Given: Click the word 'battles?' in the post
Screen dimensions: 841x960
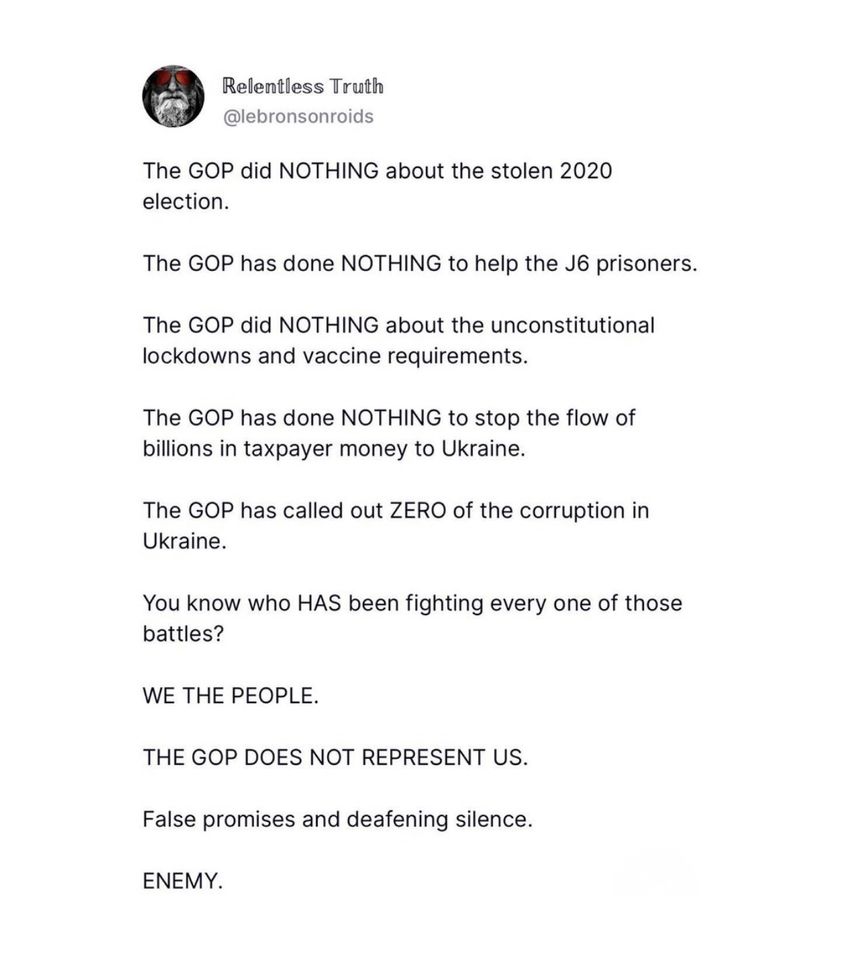Looking at the screenshot, I should (182, 634).
